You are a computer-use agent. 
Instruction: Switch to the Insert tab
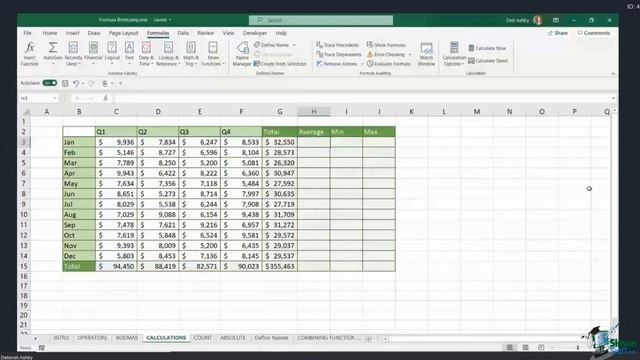click(72, 33)
